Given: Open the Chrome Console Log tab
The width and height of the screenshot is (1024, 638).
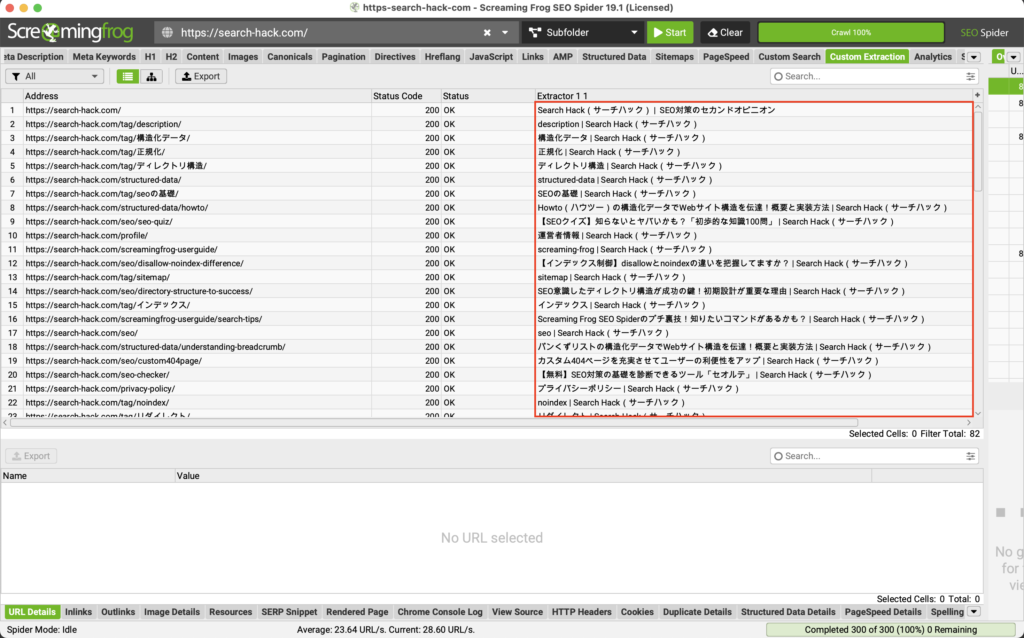Looking at the screenshot, I should pyautogui.click(x=440, y=612).
